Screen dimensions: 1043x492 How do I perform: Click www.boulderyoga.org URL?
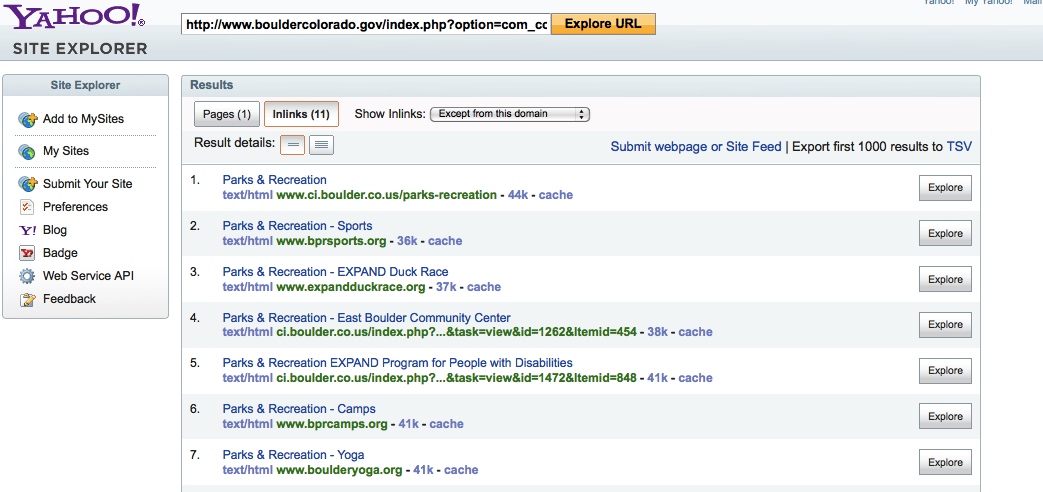click(x=339, y=469)
